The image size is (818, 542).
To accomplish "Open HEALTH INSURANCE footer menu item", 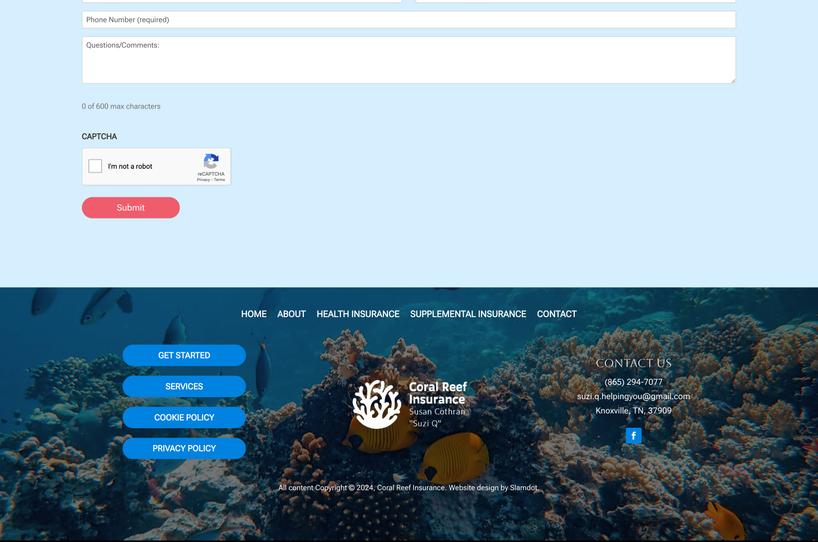I will pos(358,314).
